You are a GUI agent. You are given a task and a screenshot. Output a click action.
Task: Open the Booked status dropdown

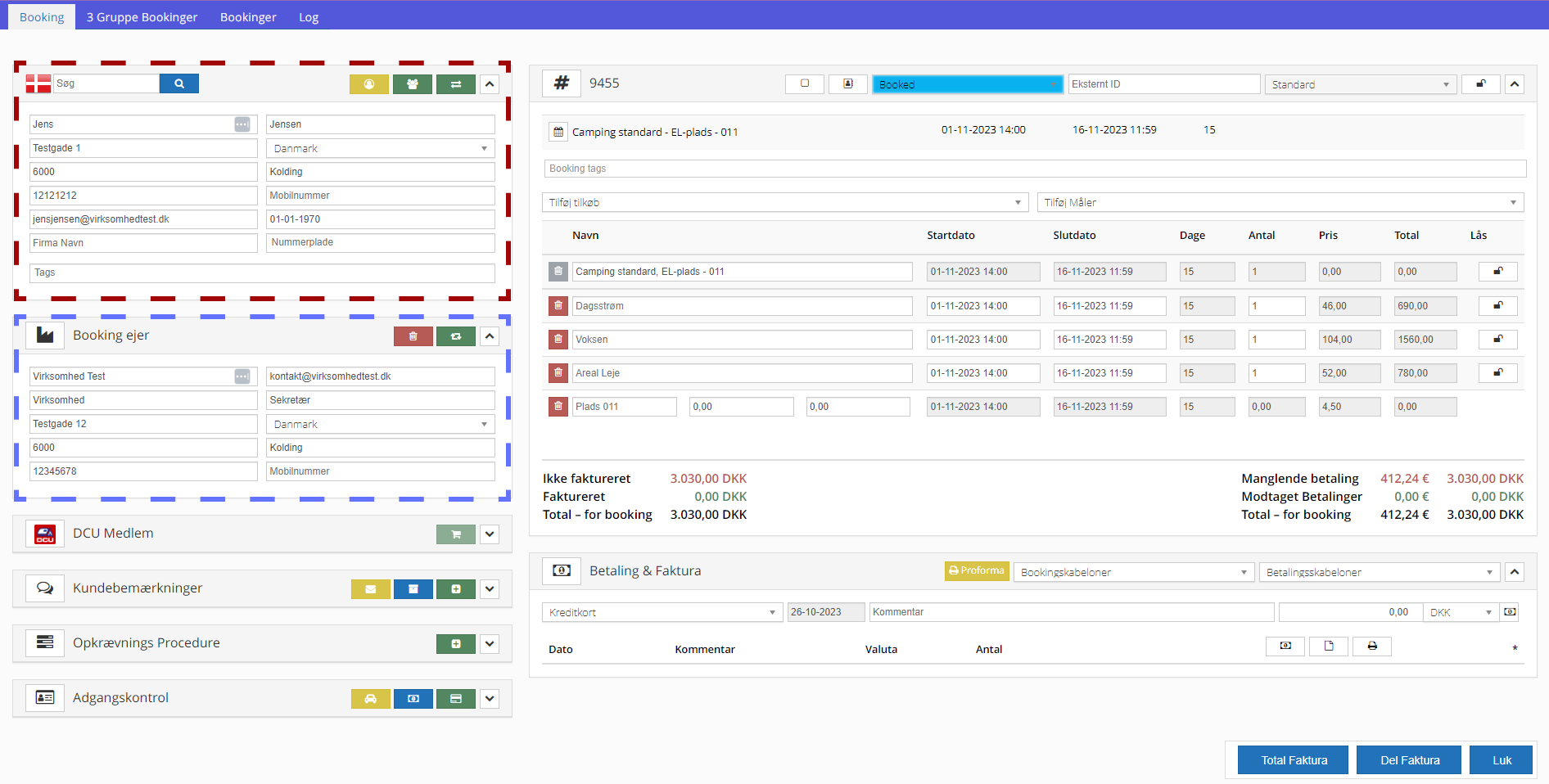[x=967, y=84]
